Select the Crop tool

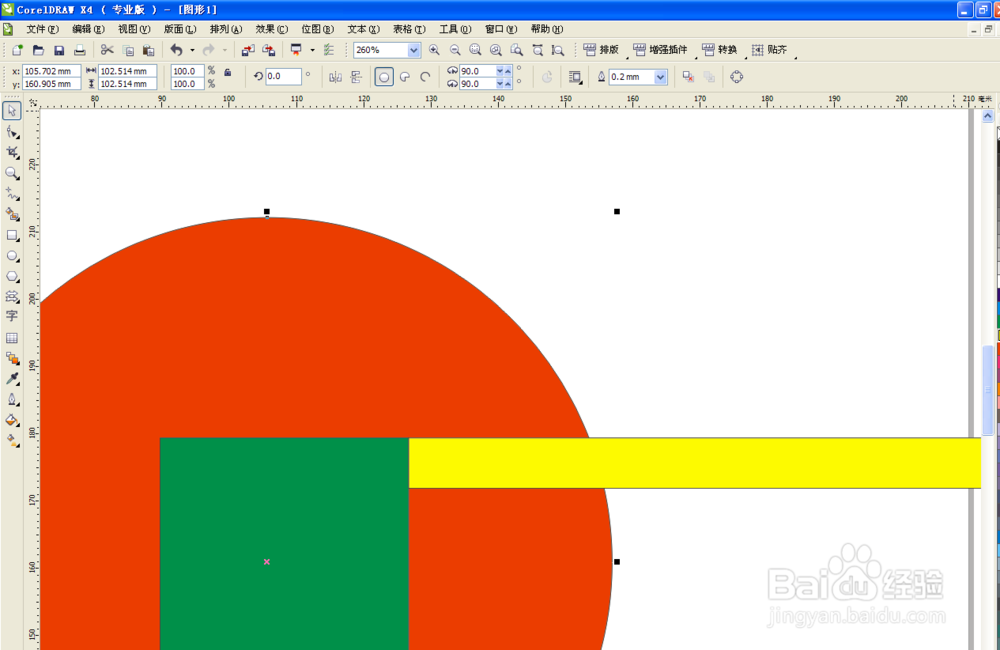click(x=12, y=152)
